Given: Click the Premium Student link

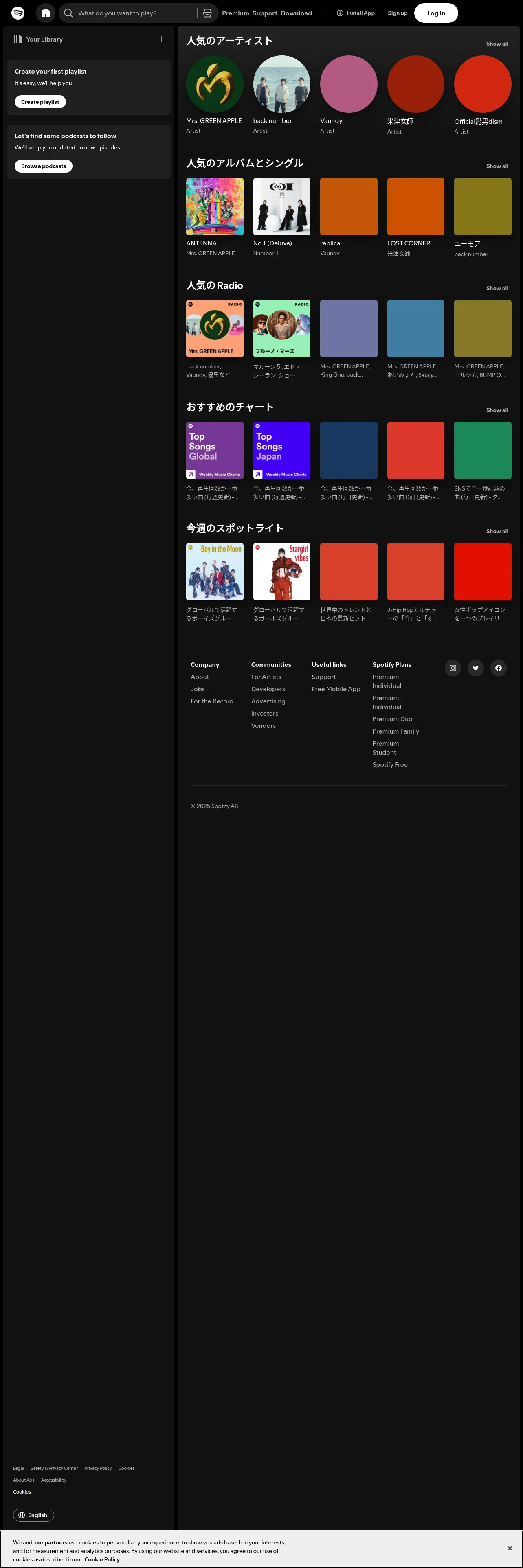Looking at the screenshot, I should [385, 748].
